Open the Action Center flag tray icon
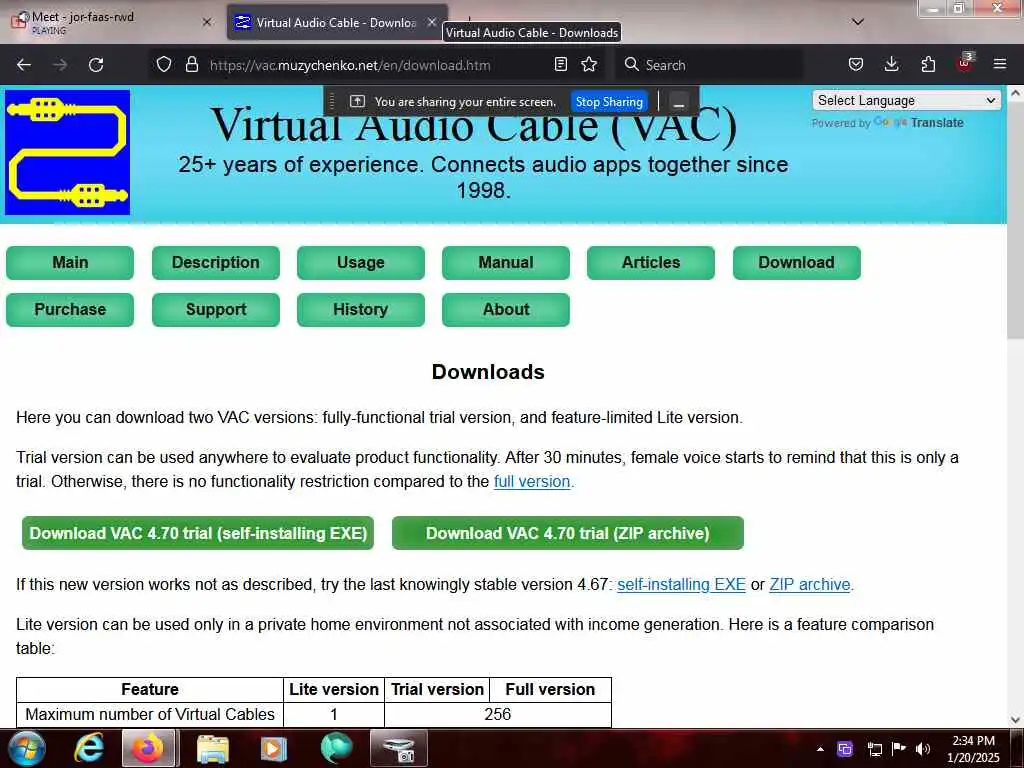 coord(899,749)
